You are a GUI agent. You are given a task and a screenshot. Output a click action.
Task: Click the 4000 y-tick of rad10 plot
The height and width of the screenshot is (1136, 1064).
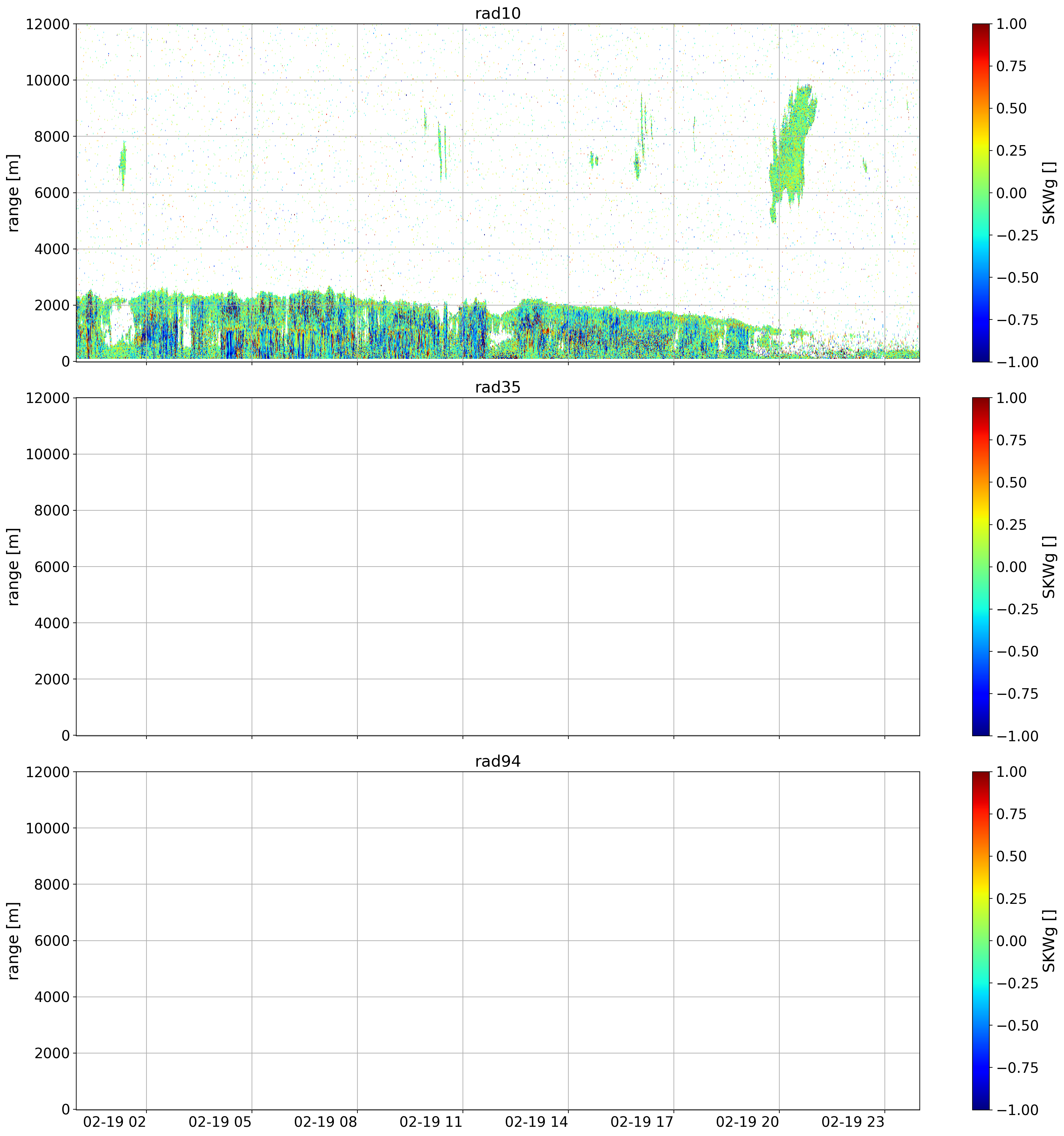(x=52, y=249)
